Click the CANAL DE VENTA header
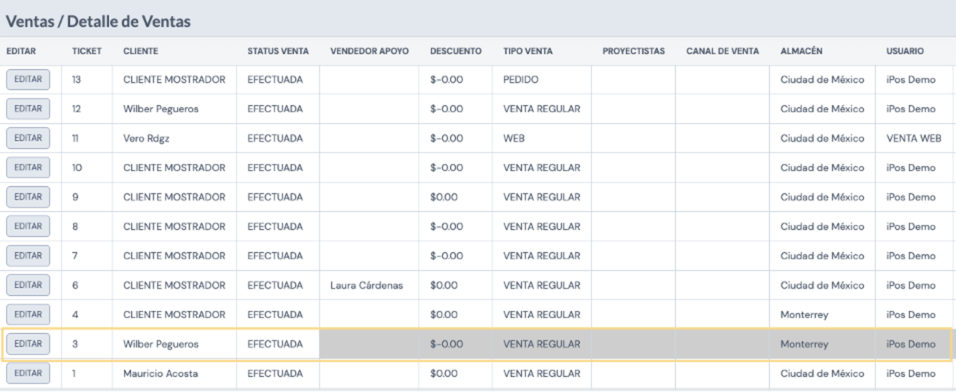 click(722, 51)
